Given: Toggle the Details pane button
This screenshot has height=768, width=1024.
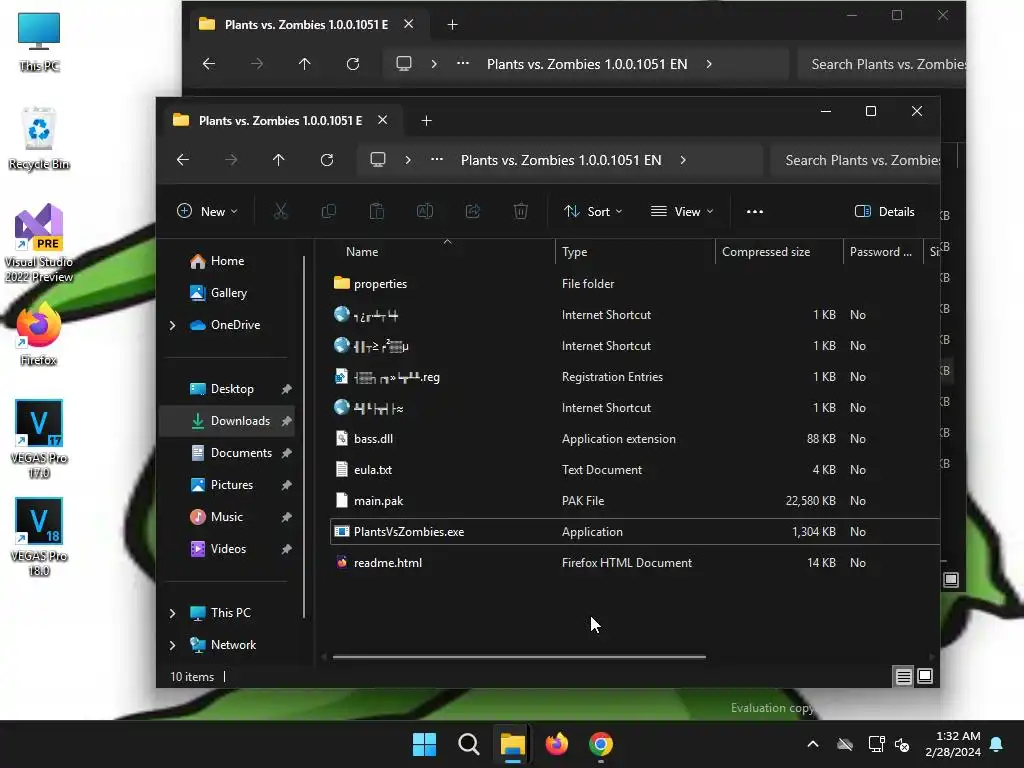Looking at the screenshot, I should coord(885,212).
